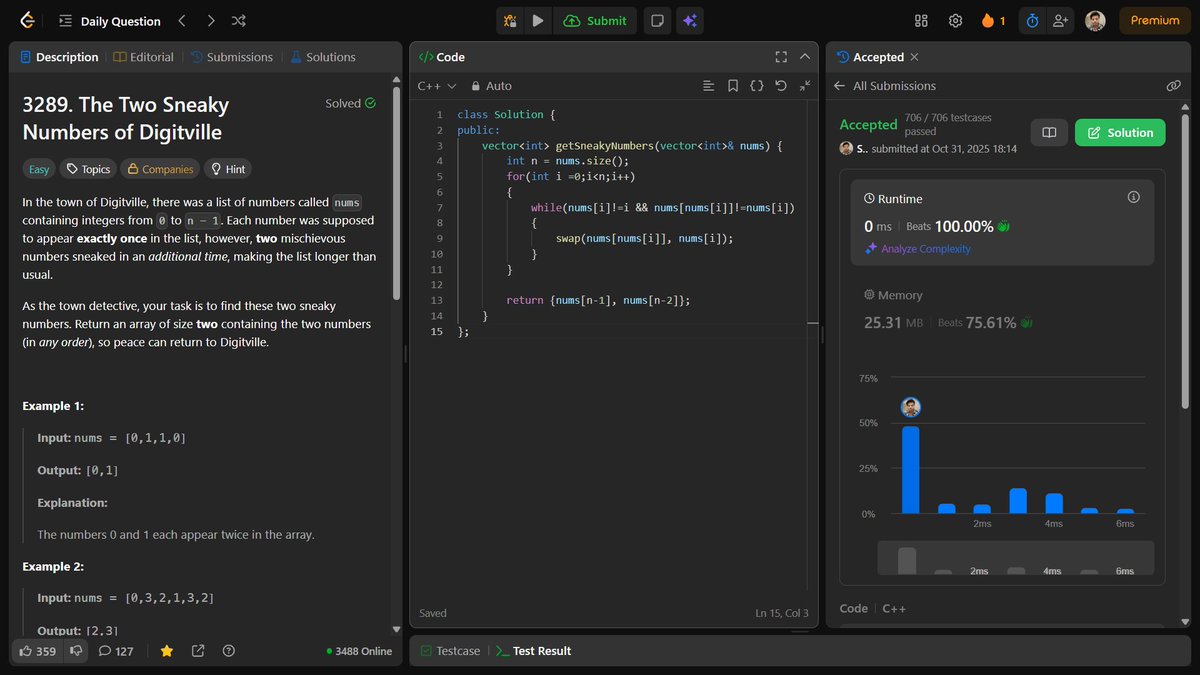Click the share link icon
Viewport: 1200px width, 675px height.
coord(198,651)
